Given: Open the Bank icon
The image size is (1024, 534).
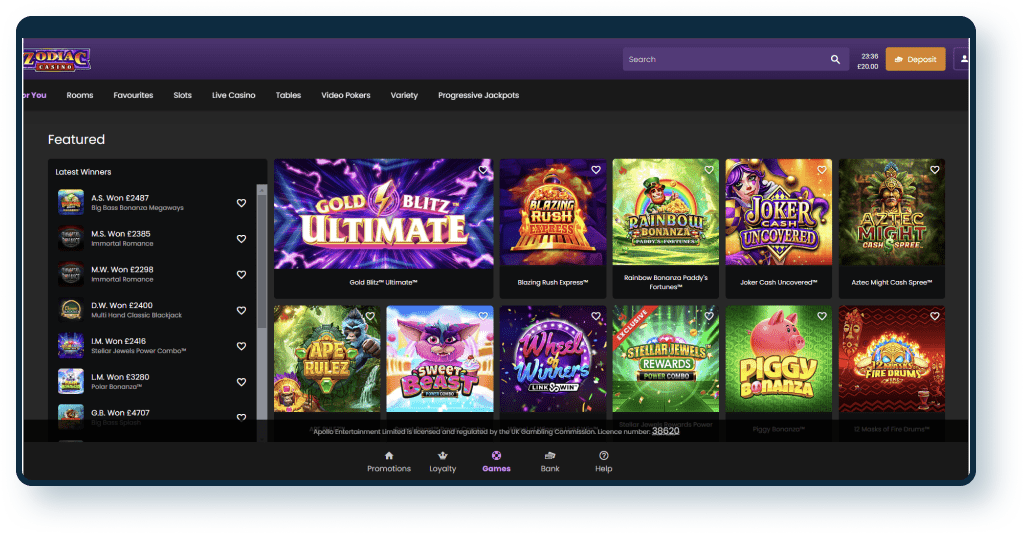Looking at the screenshot, I should coord(550,456).
